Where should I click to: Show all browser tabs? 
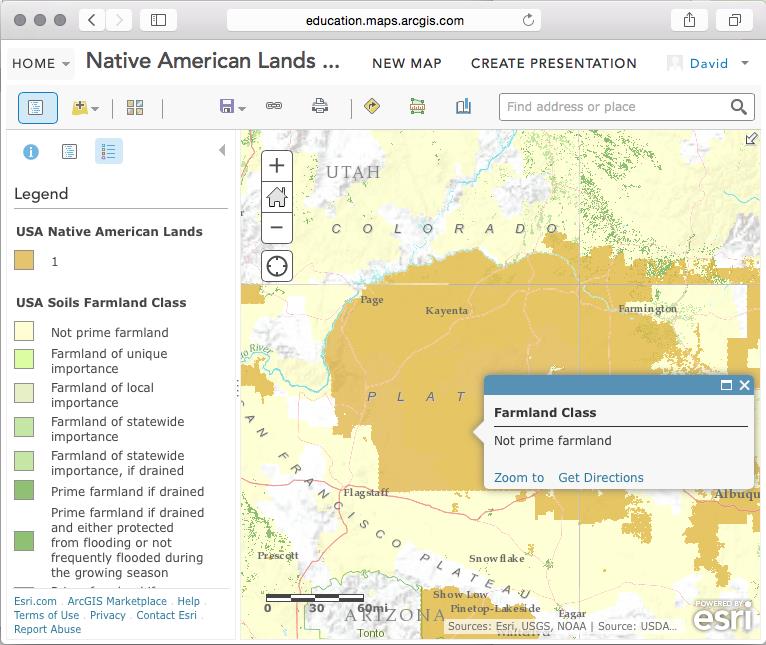coord(734,20)
